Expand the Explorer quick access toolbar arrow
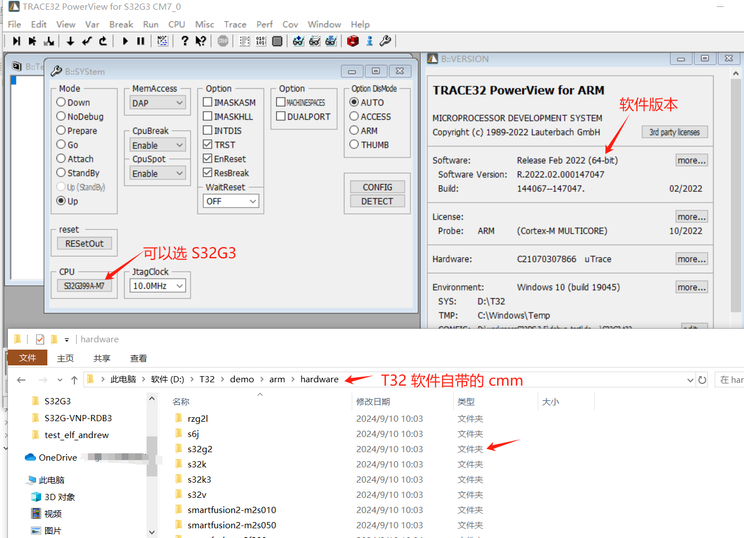 coord(67,340)
